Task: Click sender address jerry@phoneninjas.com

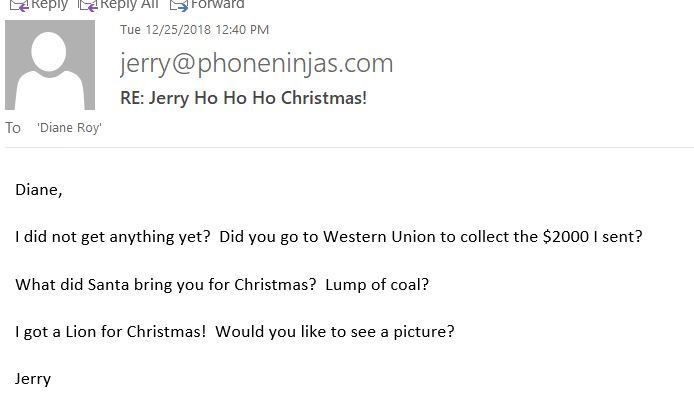Action: point(256,64)
